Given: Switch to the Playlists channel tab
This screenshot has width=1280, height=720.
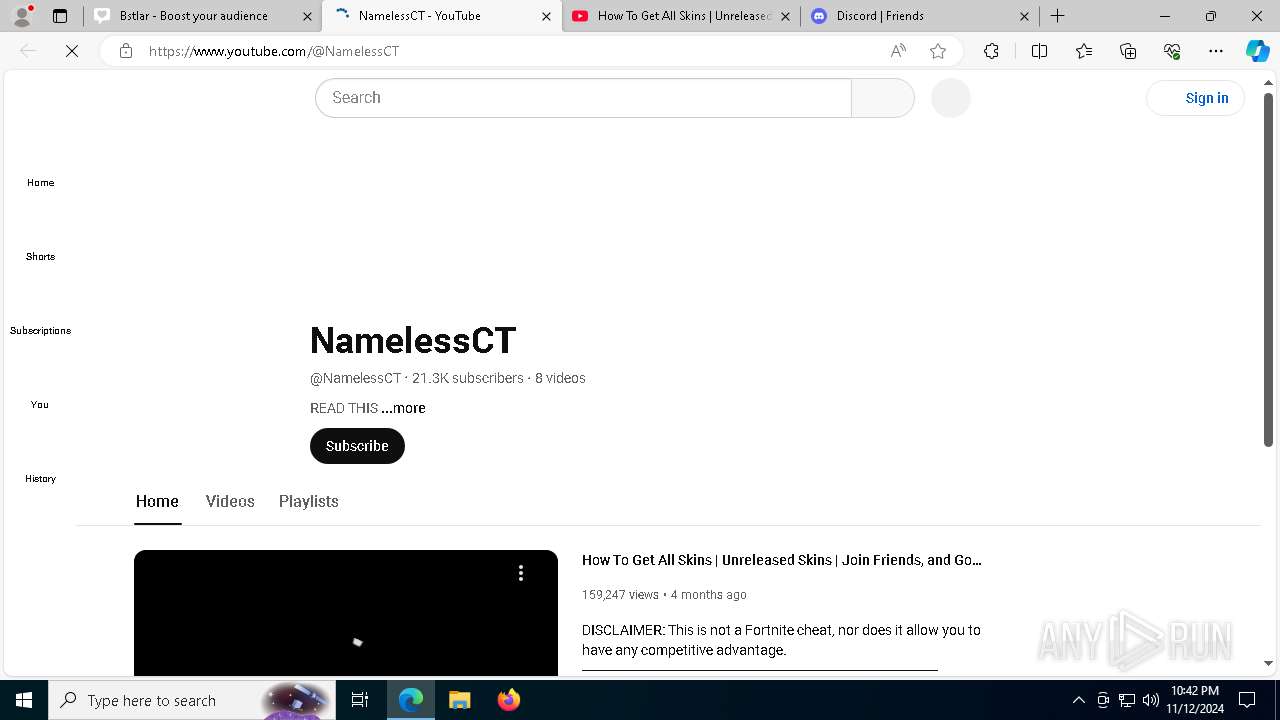Looking at the screenshot, I should pos(308,501).
